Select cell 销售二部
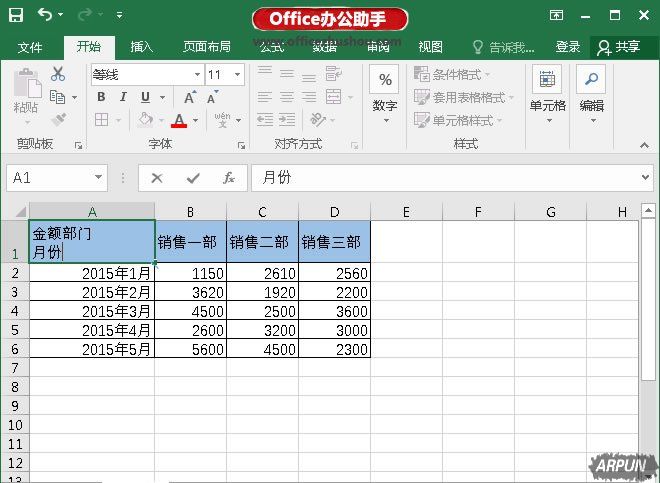This screenshot has width=660, height=483. click(x=262, y=242)
